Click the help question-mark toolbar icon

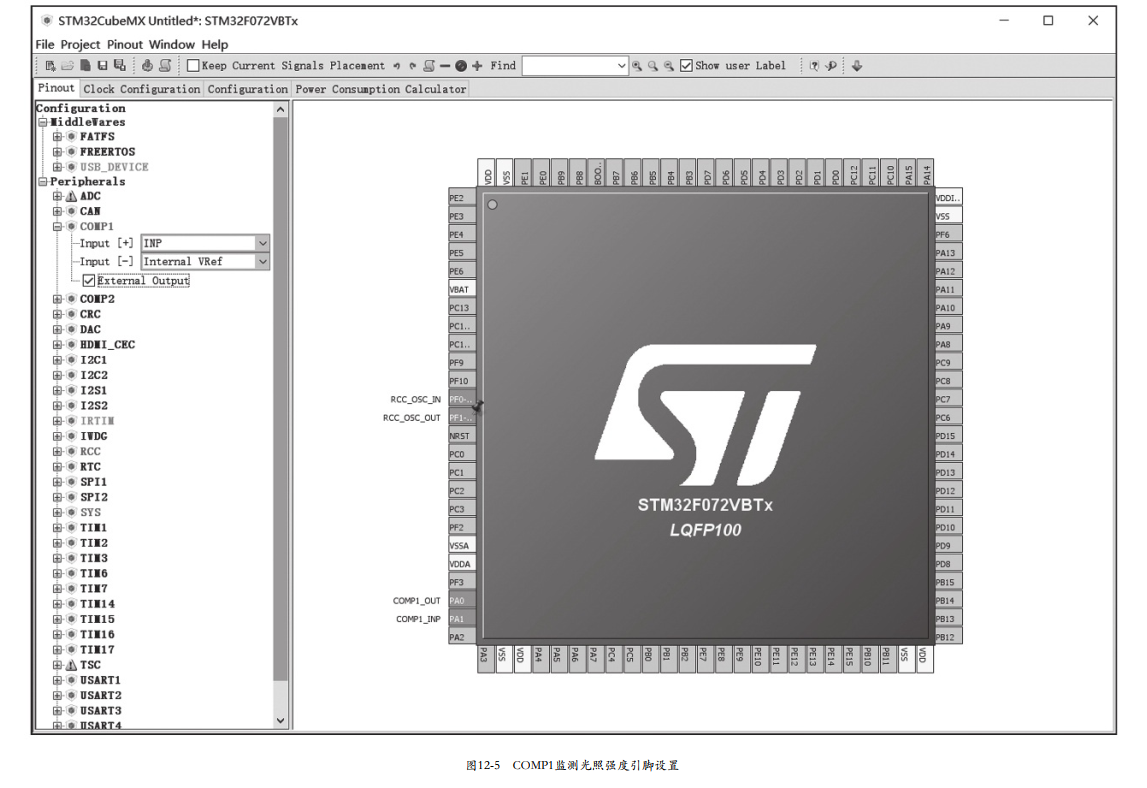pos(814,66)
